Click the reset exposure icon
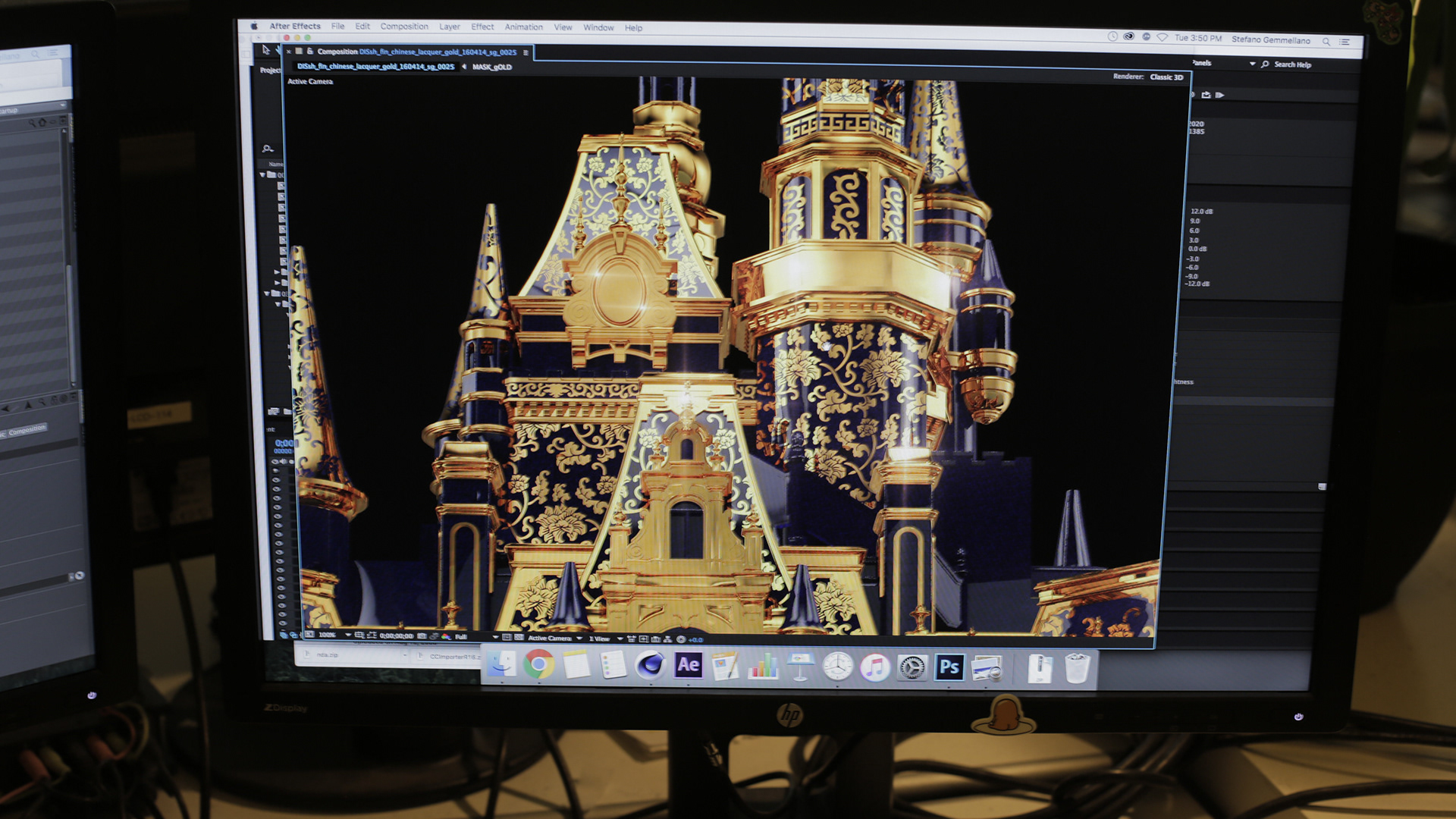Image resolution: width=1456 pixels, height=819 pixels. point(681,639)
